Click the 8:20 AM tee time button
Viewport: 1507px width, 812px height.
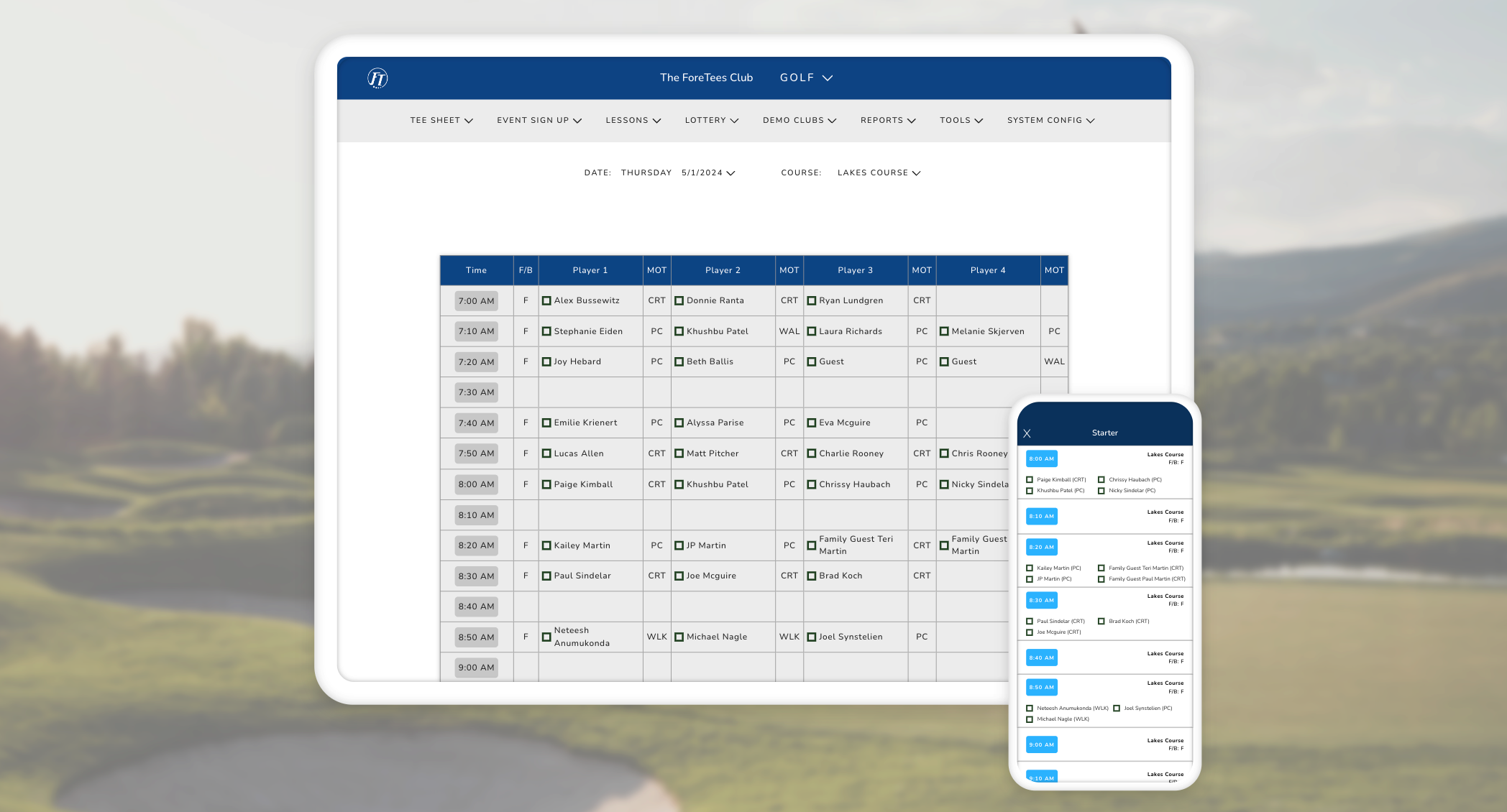coord(475,545)
